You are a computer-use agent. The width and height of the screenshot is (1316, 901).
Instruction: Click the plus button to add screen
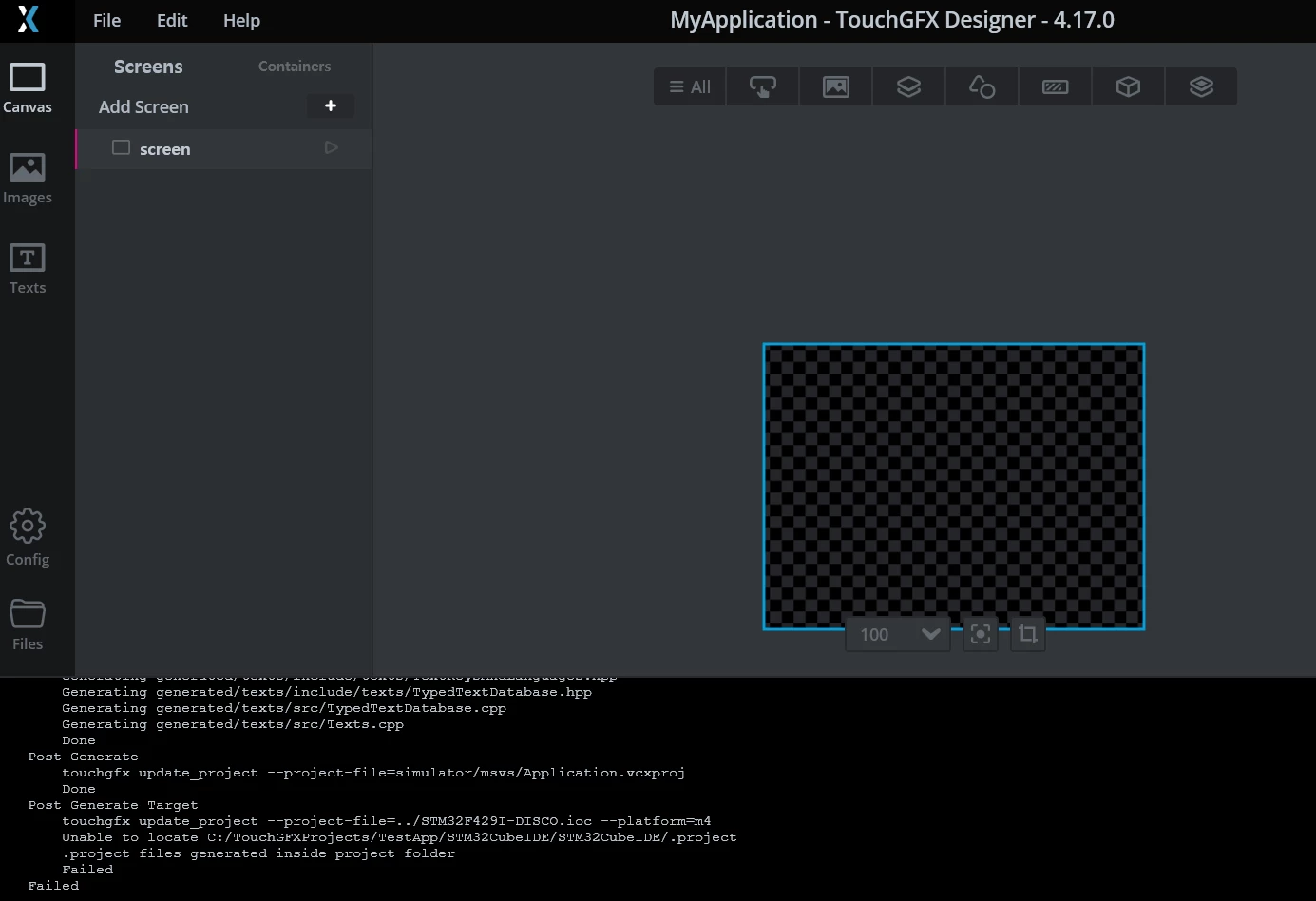coord(331,105)
